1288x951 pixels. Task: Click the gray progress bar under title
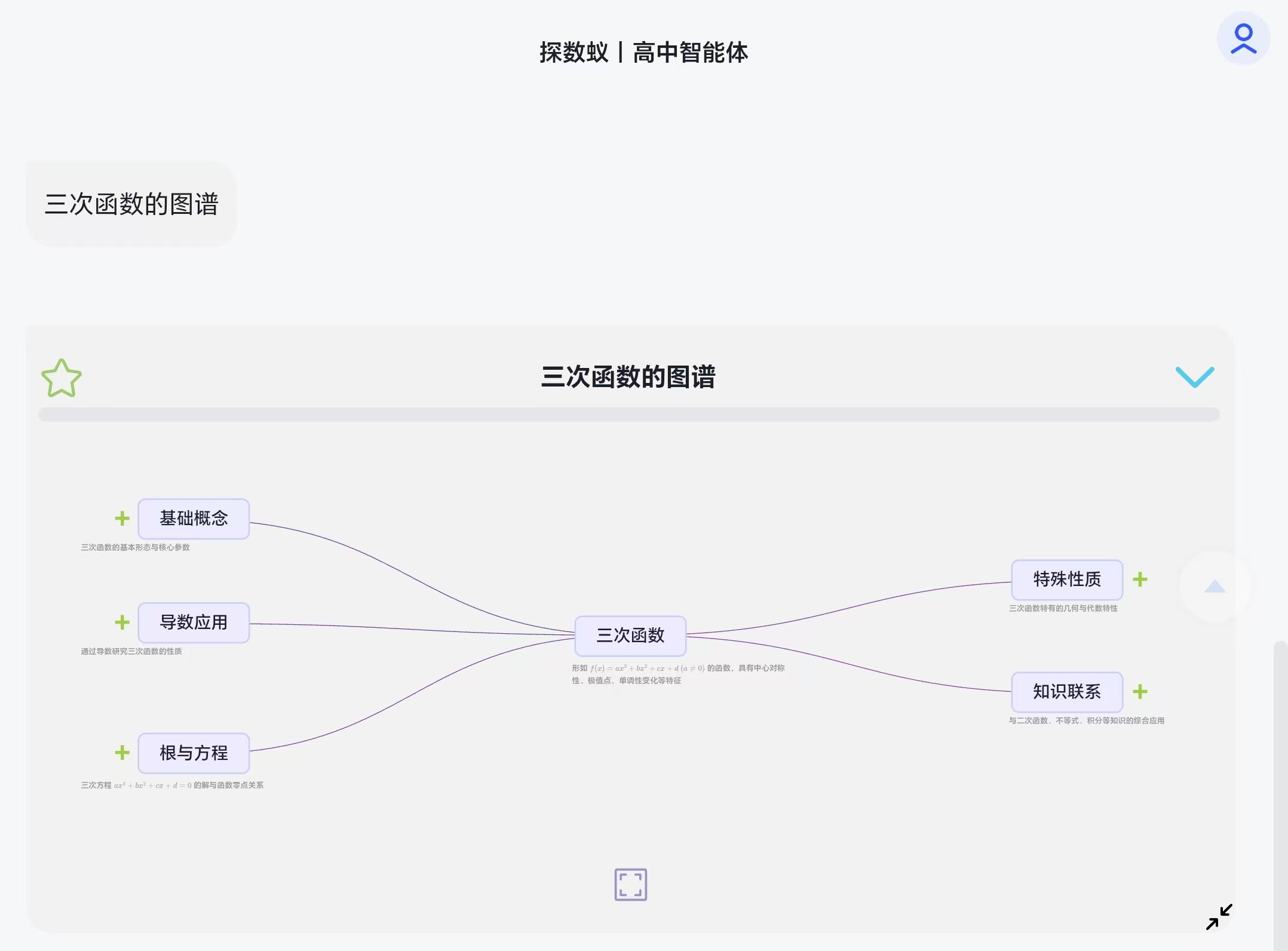628,415
